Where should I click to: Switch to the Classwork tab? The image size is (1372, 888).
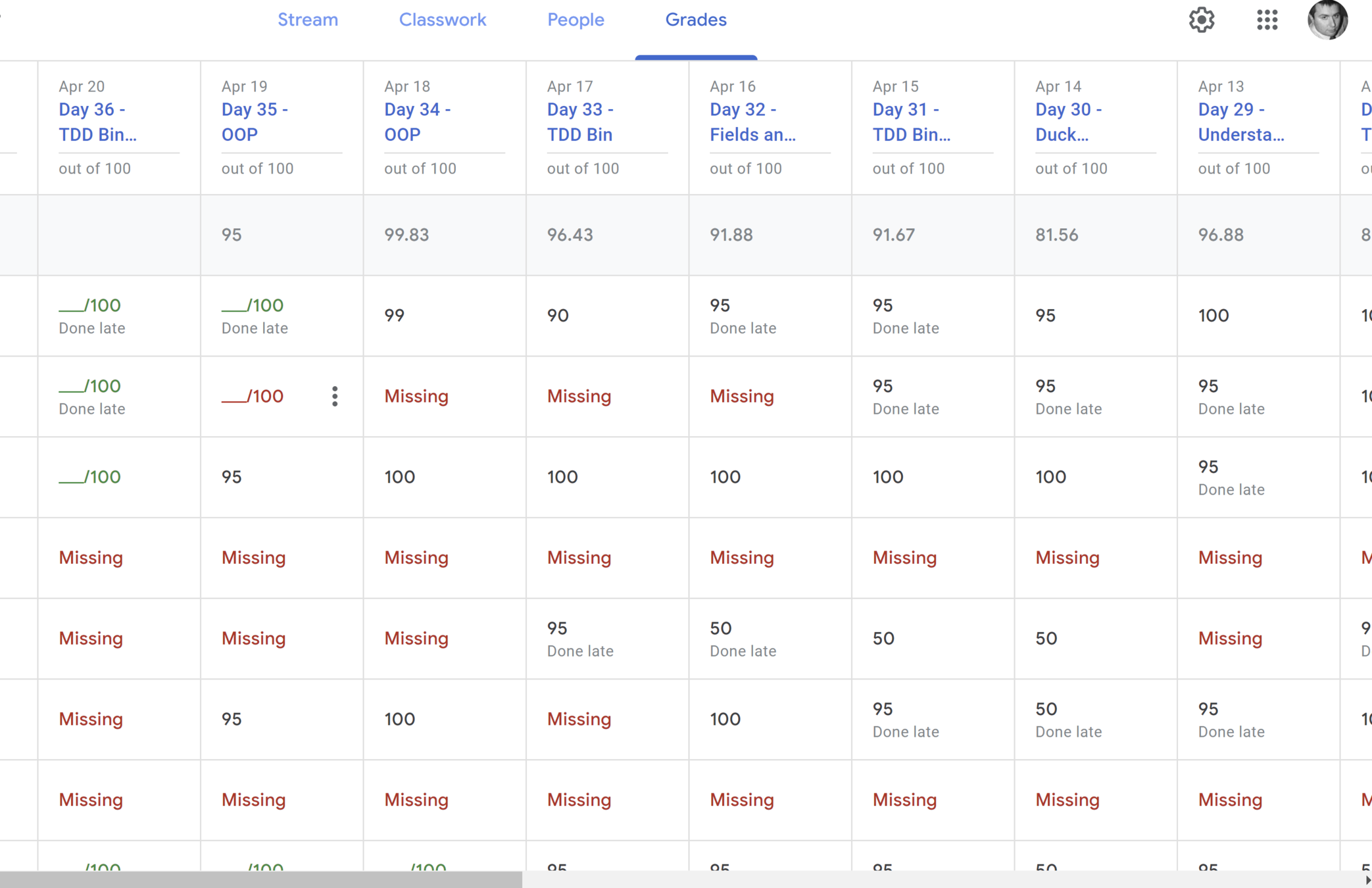pyautogui.click(x=443, y=20)
